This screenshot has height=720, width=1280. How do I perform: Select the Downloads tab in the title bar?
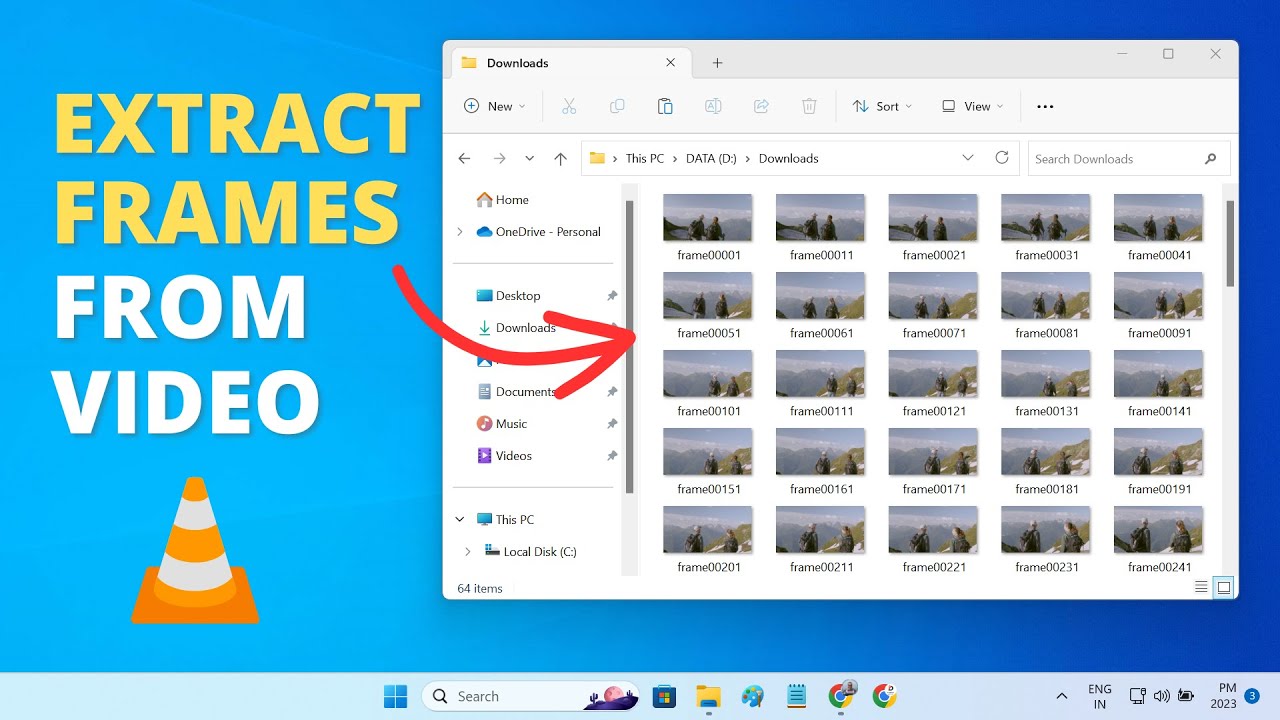pyautogui.click(x=571, y=63)
